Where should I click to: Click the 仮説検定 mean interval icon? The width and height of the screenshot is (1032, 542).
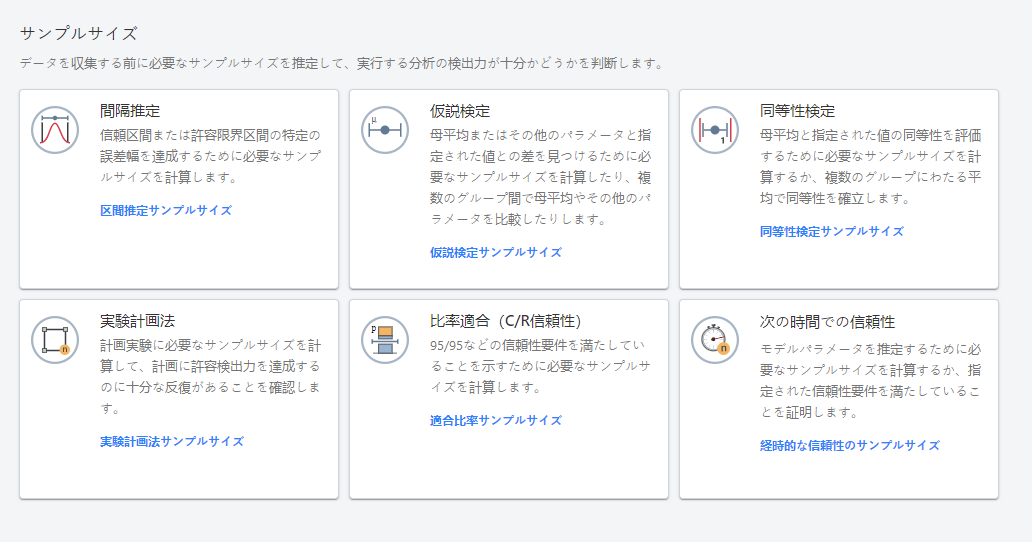tap(385, 130)
